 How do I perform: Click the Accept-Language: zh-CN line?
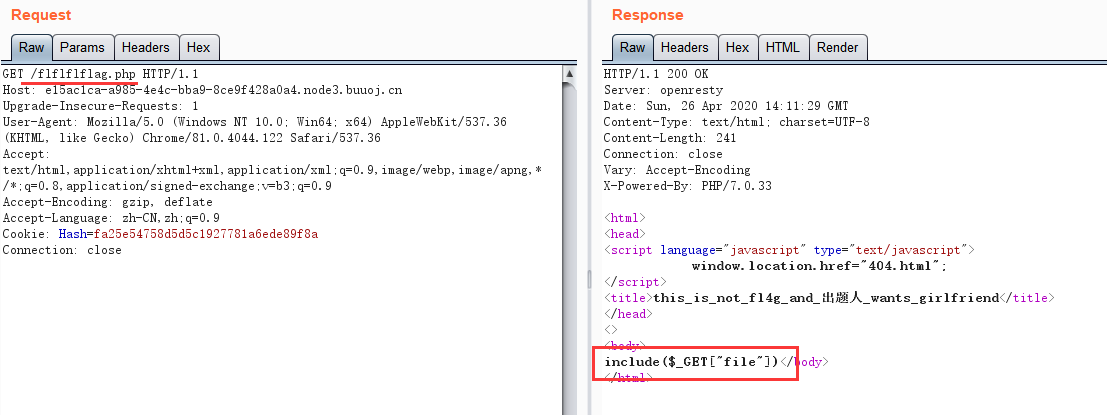111,218
